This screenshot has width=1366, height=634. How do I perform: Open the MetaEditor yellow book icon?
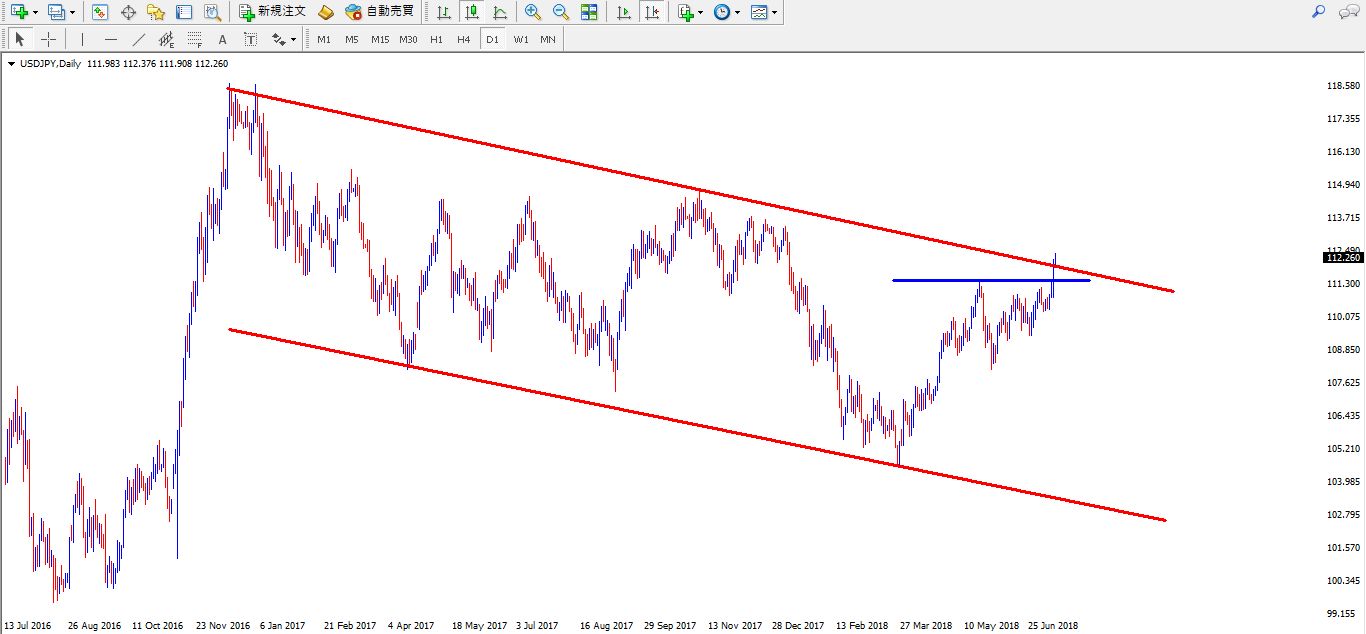coord(326,12)
